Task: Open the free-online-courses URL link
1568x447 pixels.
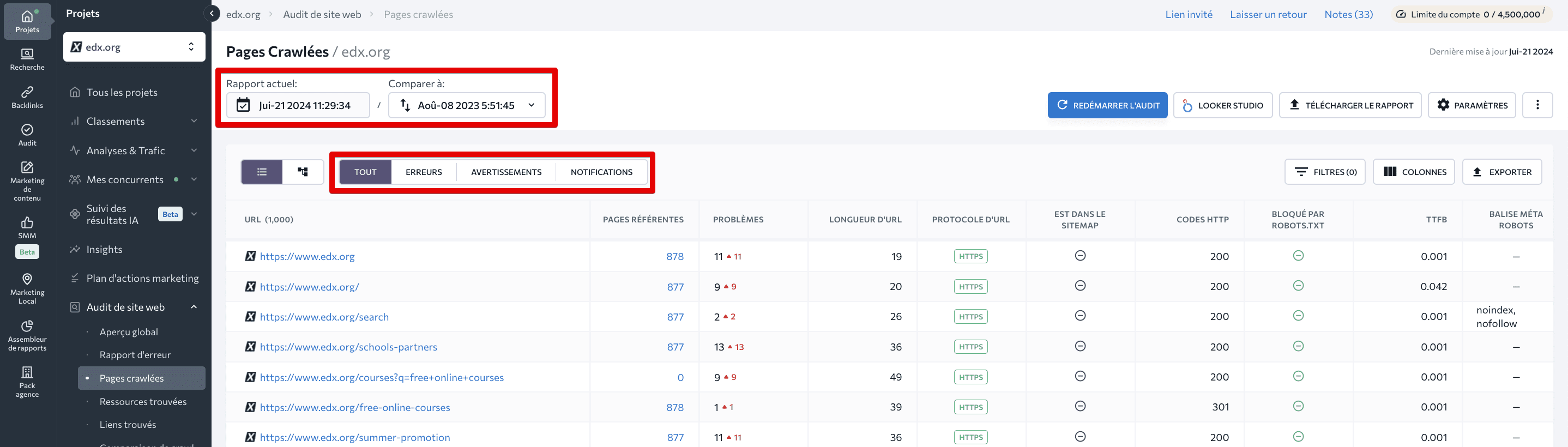Action: point(355,407)
